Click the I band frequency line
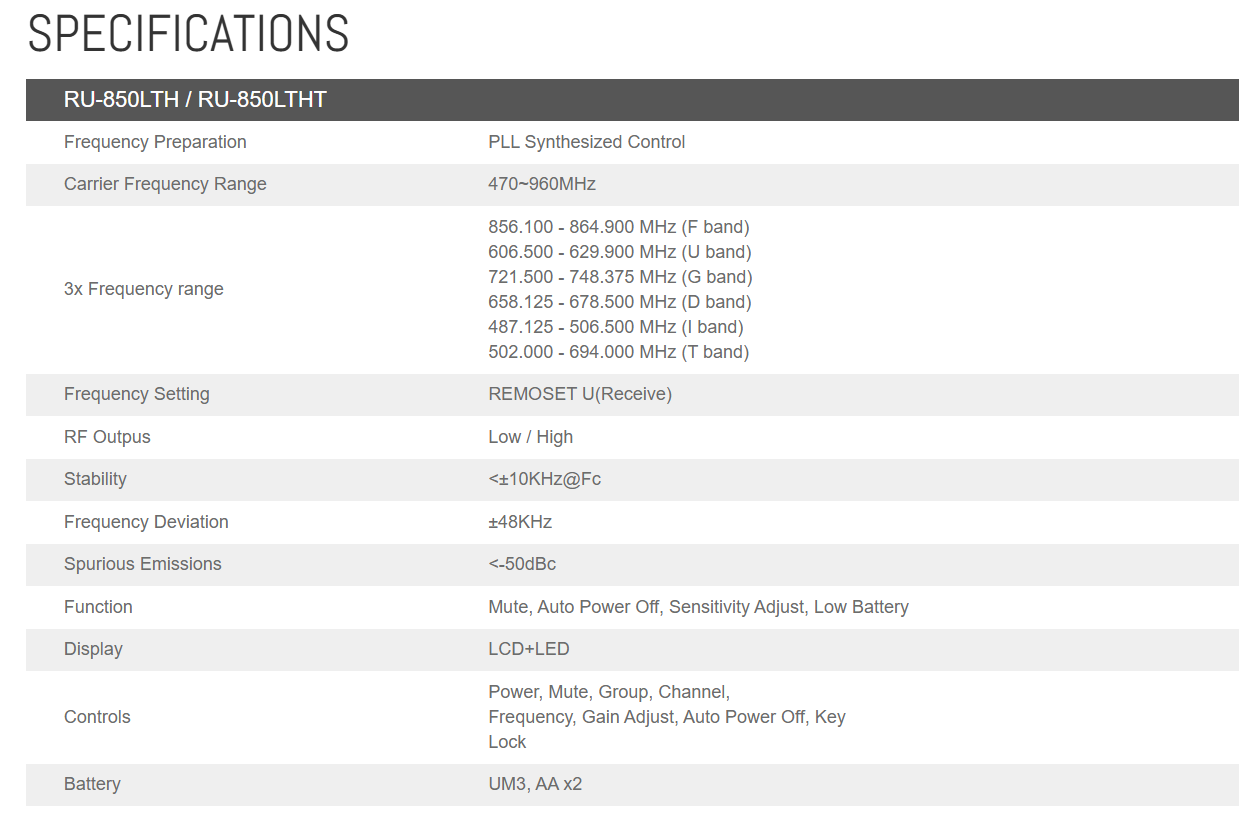Screen dimensions: 1251x823 615,327
